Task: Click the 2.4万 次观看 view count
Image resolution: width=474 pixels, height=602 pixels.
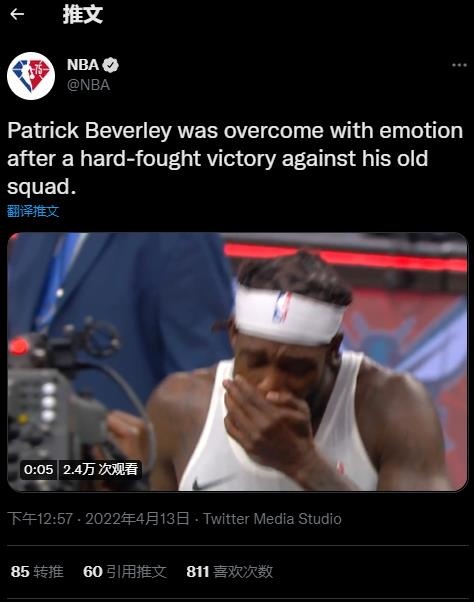Action: tap(100, 470)
